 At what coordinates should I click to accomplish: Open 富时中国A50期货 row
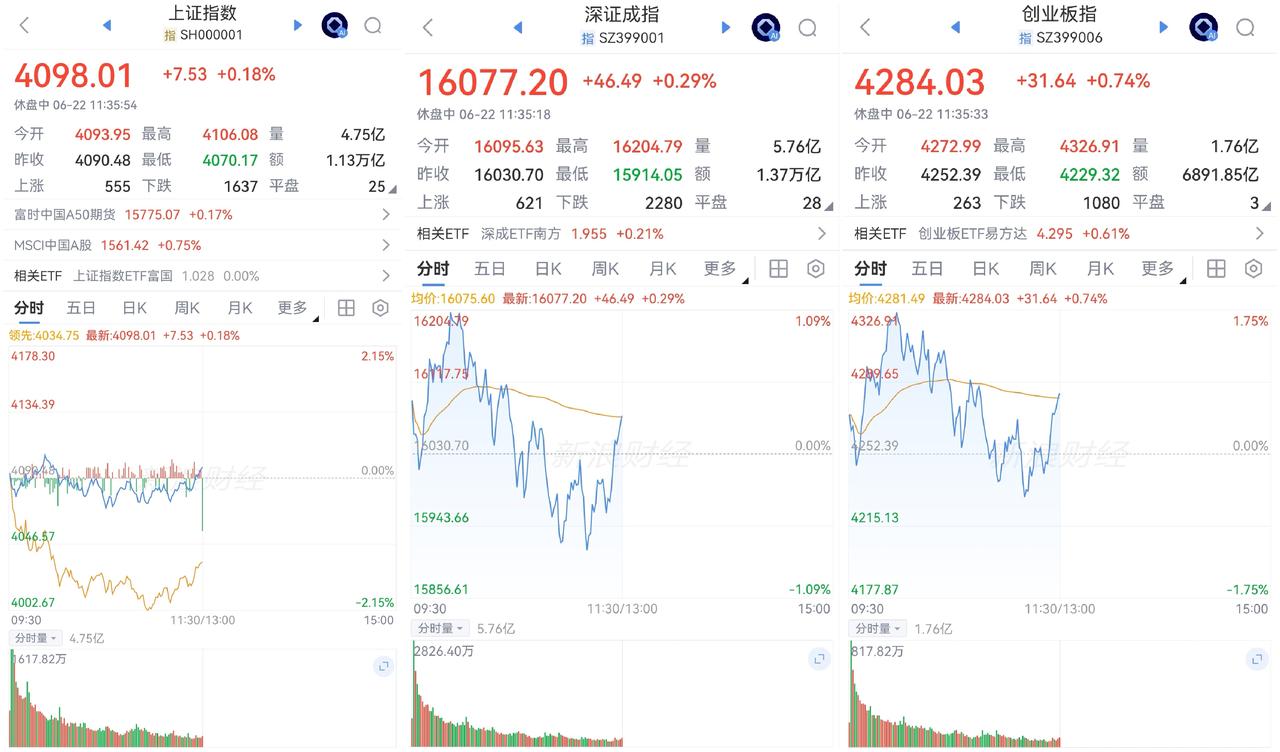point(202,214)
